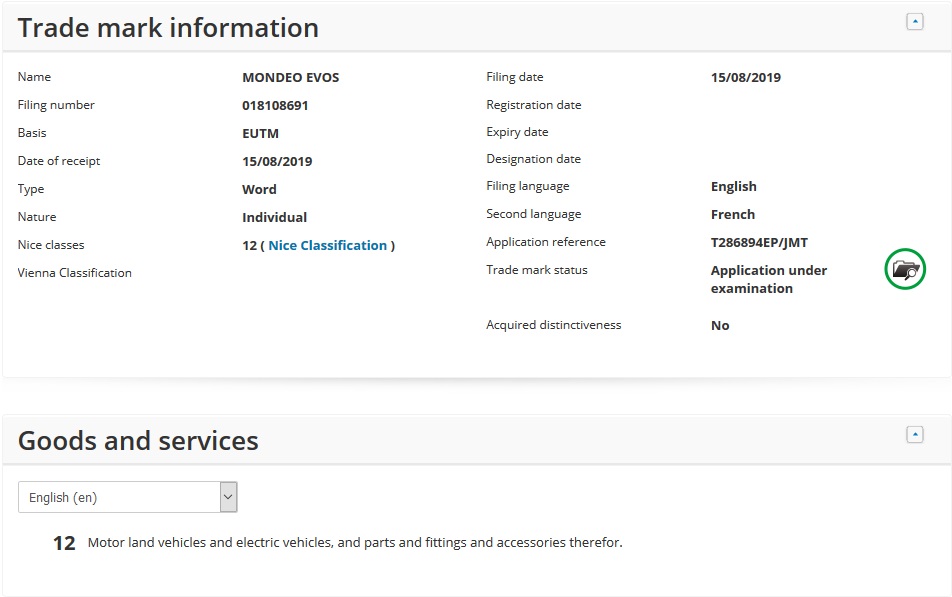
Task: Click the Goods and services heading
Action: tap(138, 440)
